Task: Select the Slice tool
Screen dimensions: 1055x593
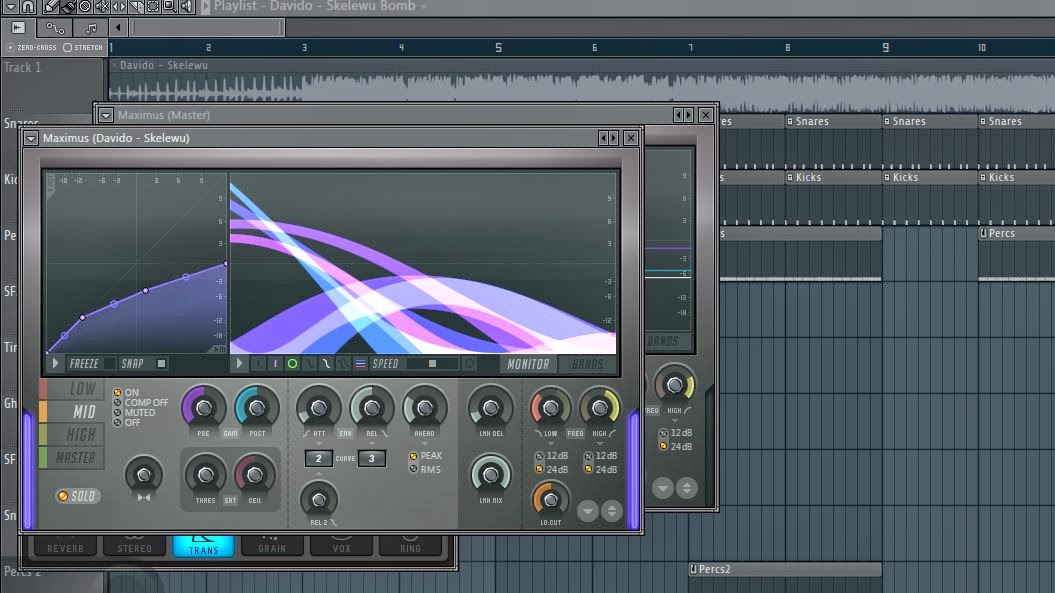Action: pyautogui.click(x=136, y=6)
